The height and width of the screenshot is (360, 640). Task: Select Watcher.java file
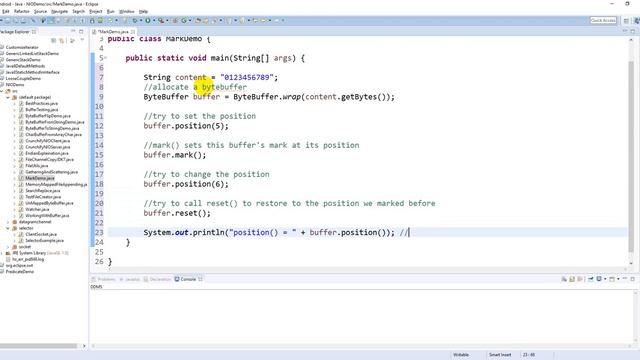[37, 209]
